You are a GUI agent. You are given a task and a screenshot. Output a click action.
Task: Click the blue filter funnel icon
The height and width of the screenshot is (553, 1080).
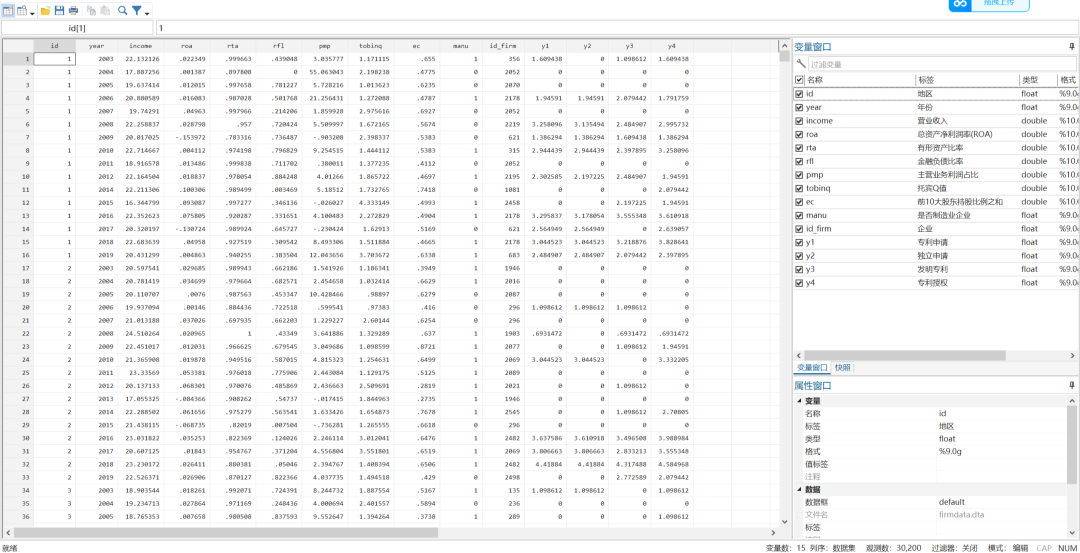click(137, 10)
